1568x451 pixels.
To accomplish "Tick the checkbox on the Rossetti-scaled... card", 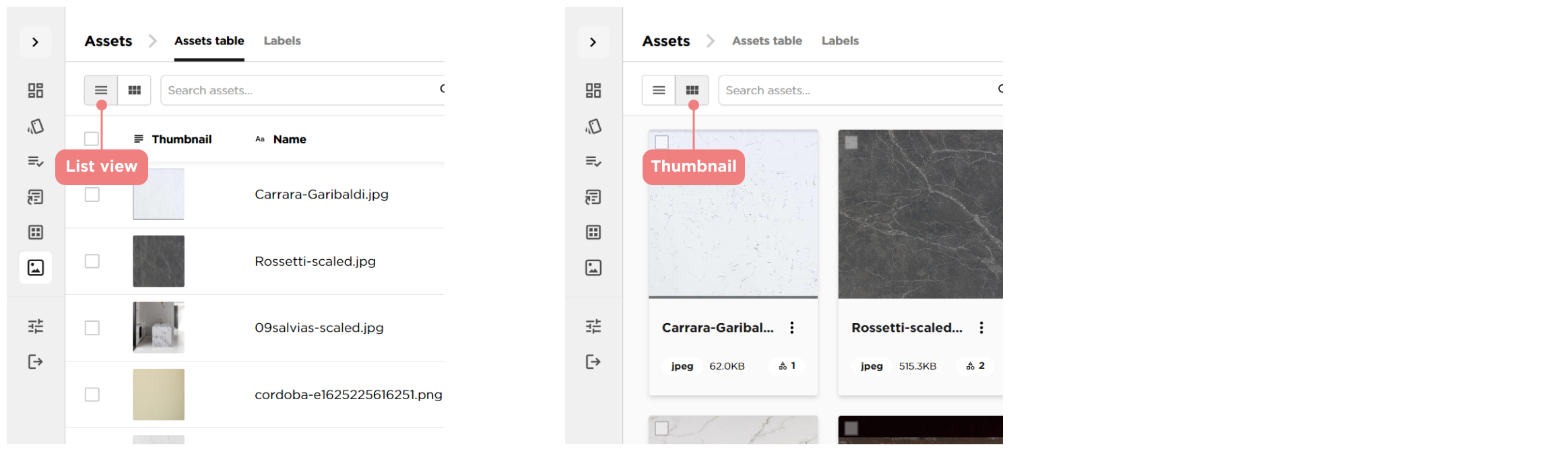I will (x=851, y=142).
